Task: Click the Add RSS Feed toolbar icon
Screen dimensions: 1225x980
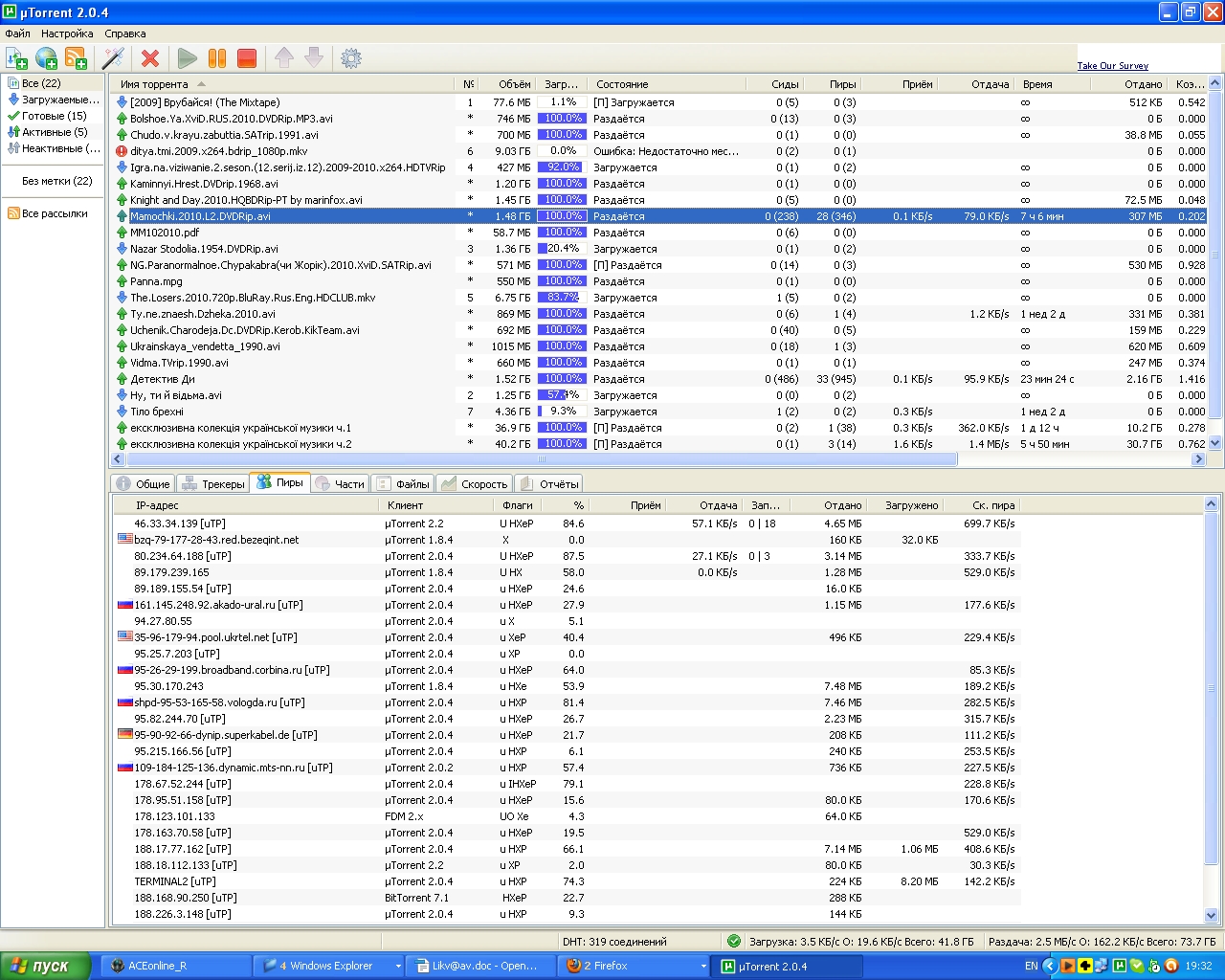Action: click(76, 58)
